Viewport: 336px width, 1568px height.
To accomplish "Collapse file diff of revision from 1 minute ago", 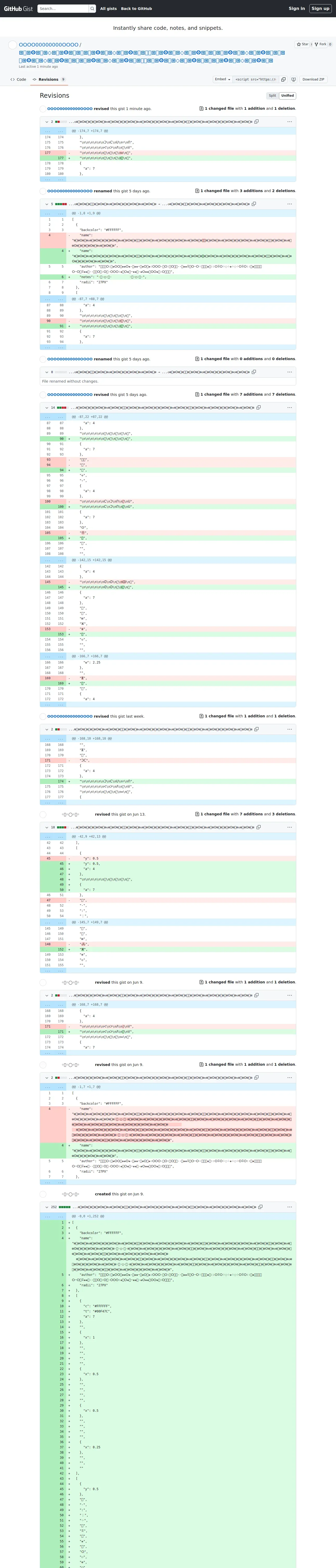I will pyautogui.click(x=46, y=122).
